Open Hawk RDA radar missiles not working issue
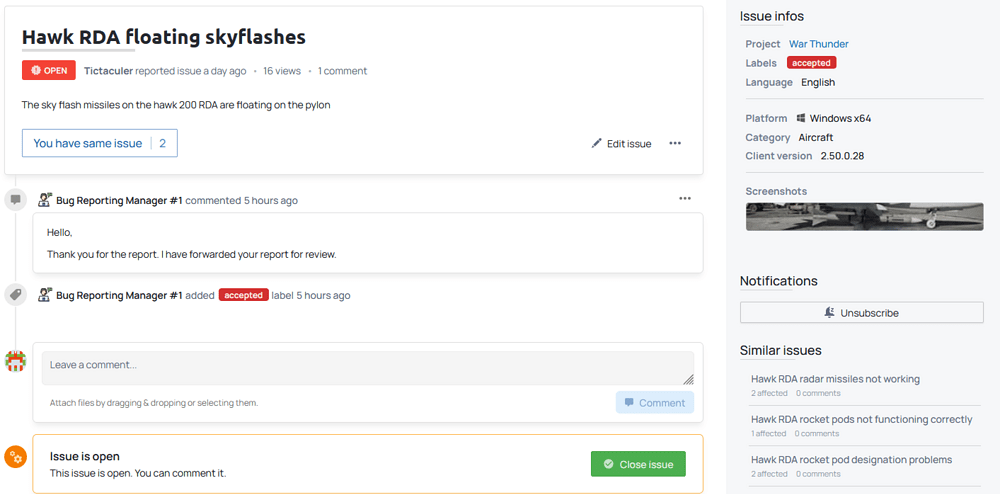The image size is (1000, 494). tap(835, 379)
